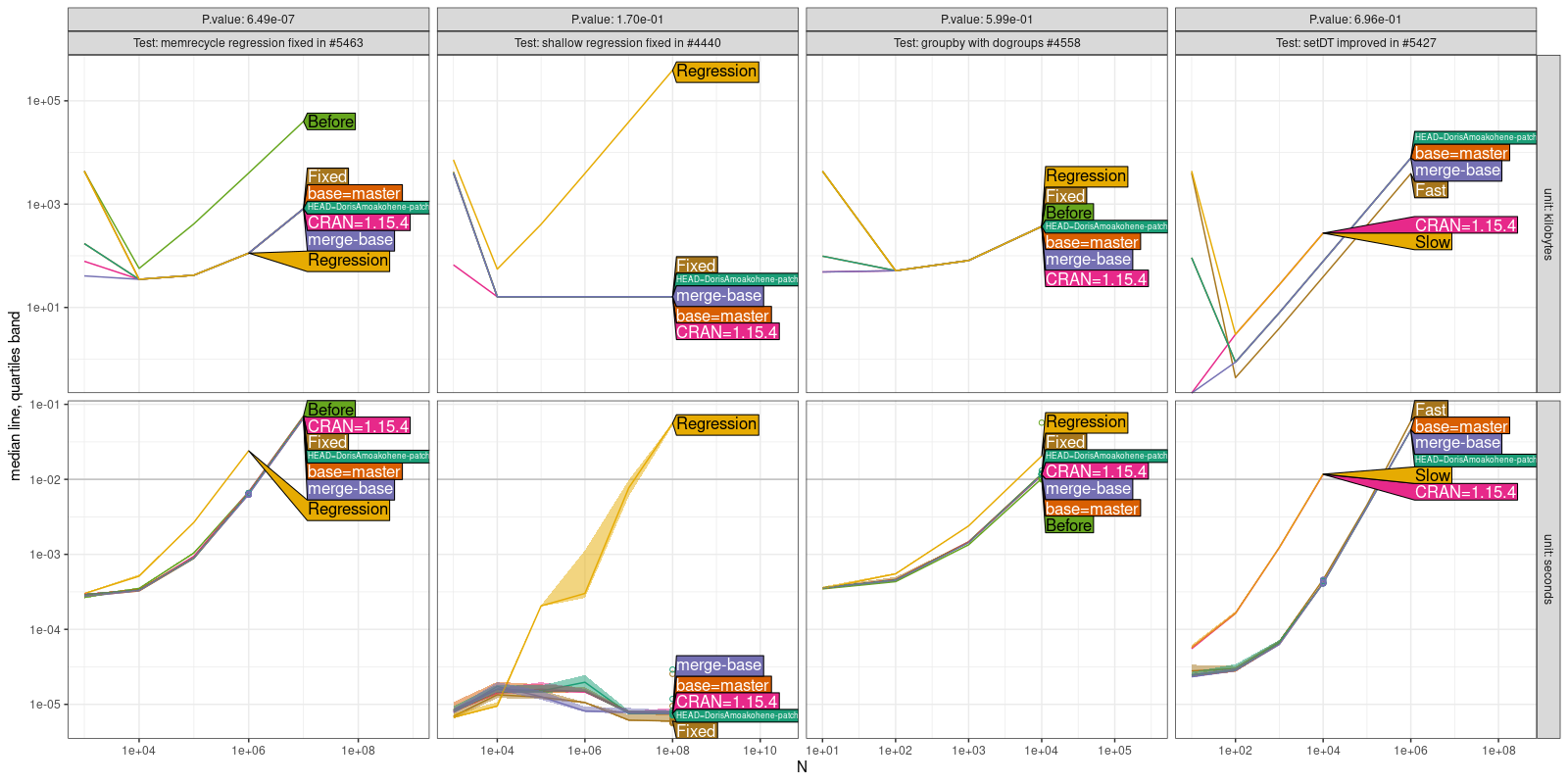Click 'base=master' label in shallow seconds panel
The height and width of the screenshot is (784, 1568).
(723, 685)
